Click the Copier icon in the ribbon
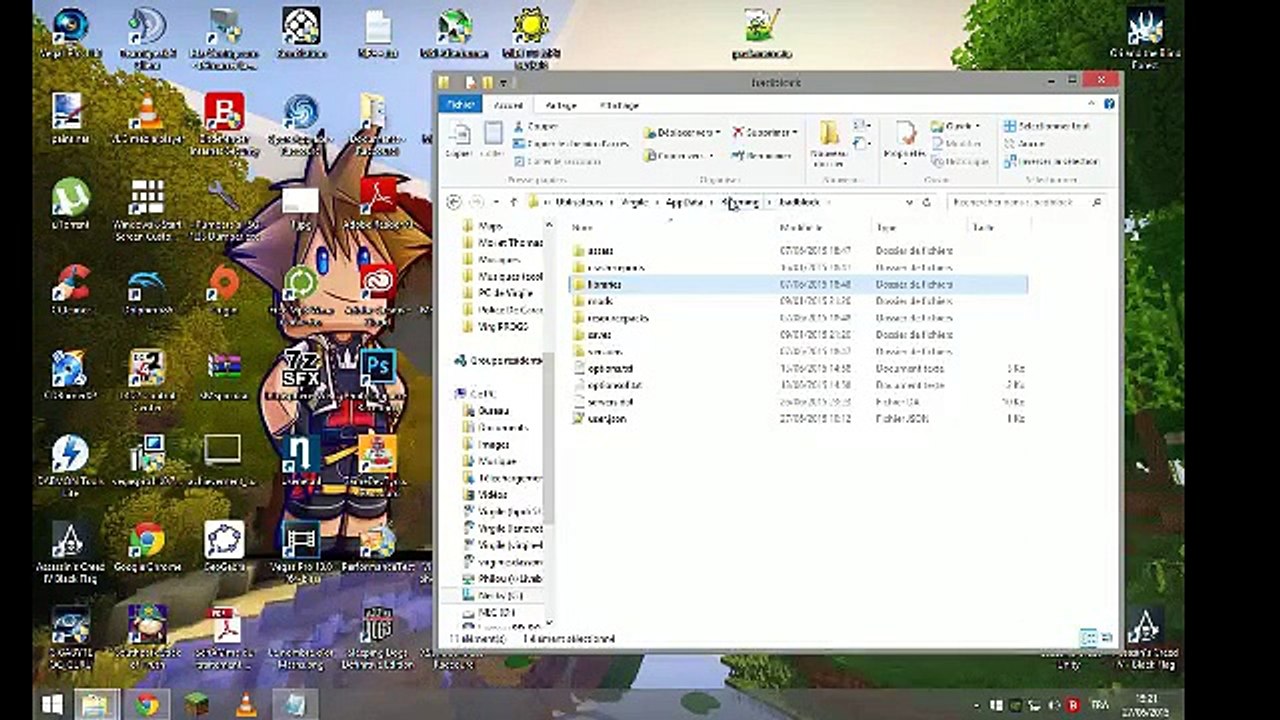This screenshot has width=1280, height=720. click(x=460, y=138)
